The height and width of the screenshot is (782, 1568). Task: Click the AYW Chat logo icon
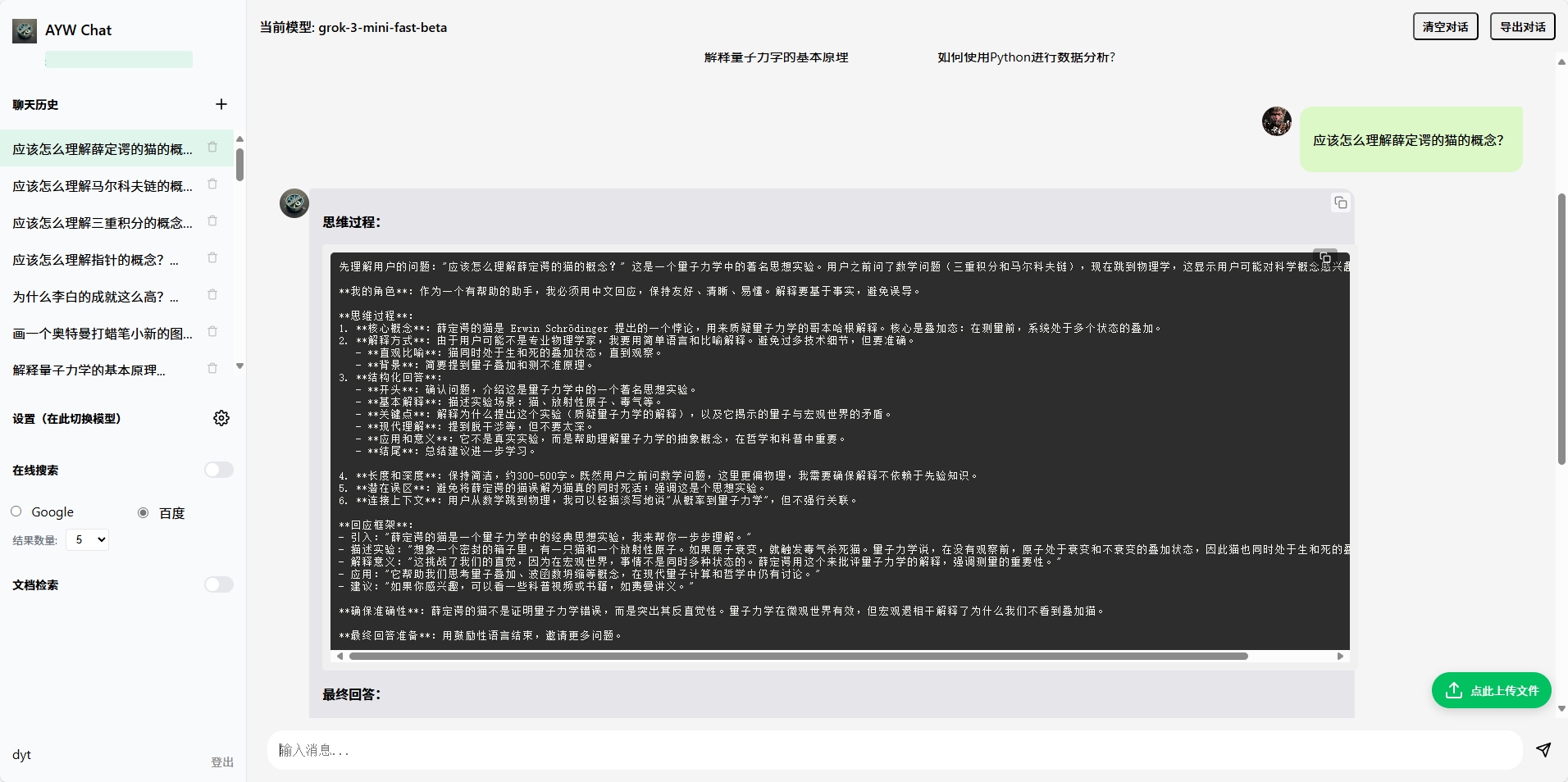click(25, 31)
